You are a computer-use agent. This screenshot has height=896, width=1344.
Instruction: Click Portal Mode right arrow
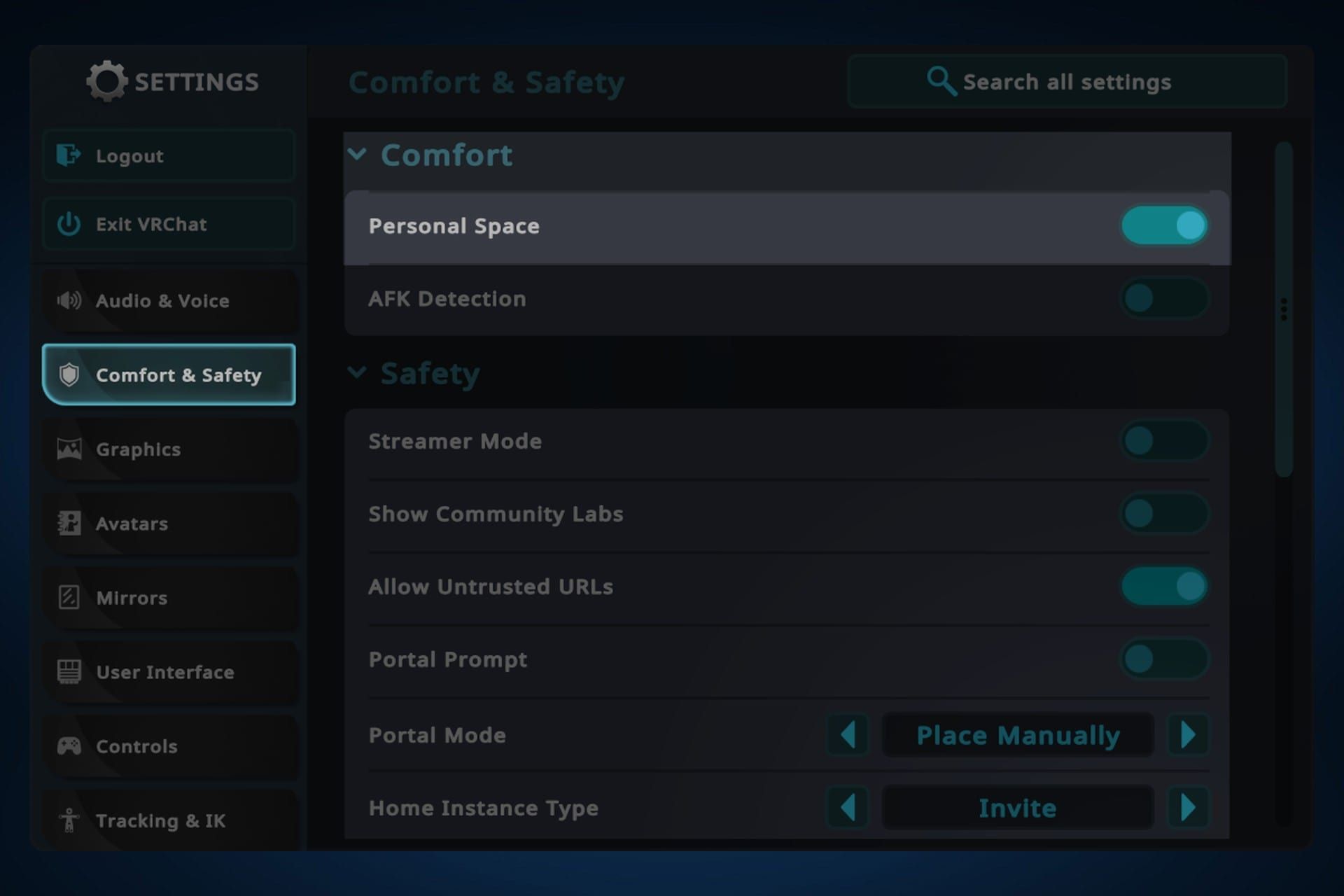1188,734
